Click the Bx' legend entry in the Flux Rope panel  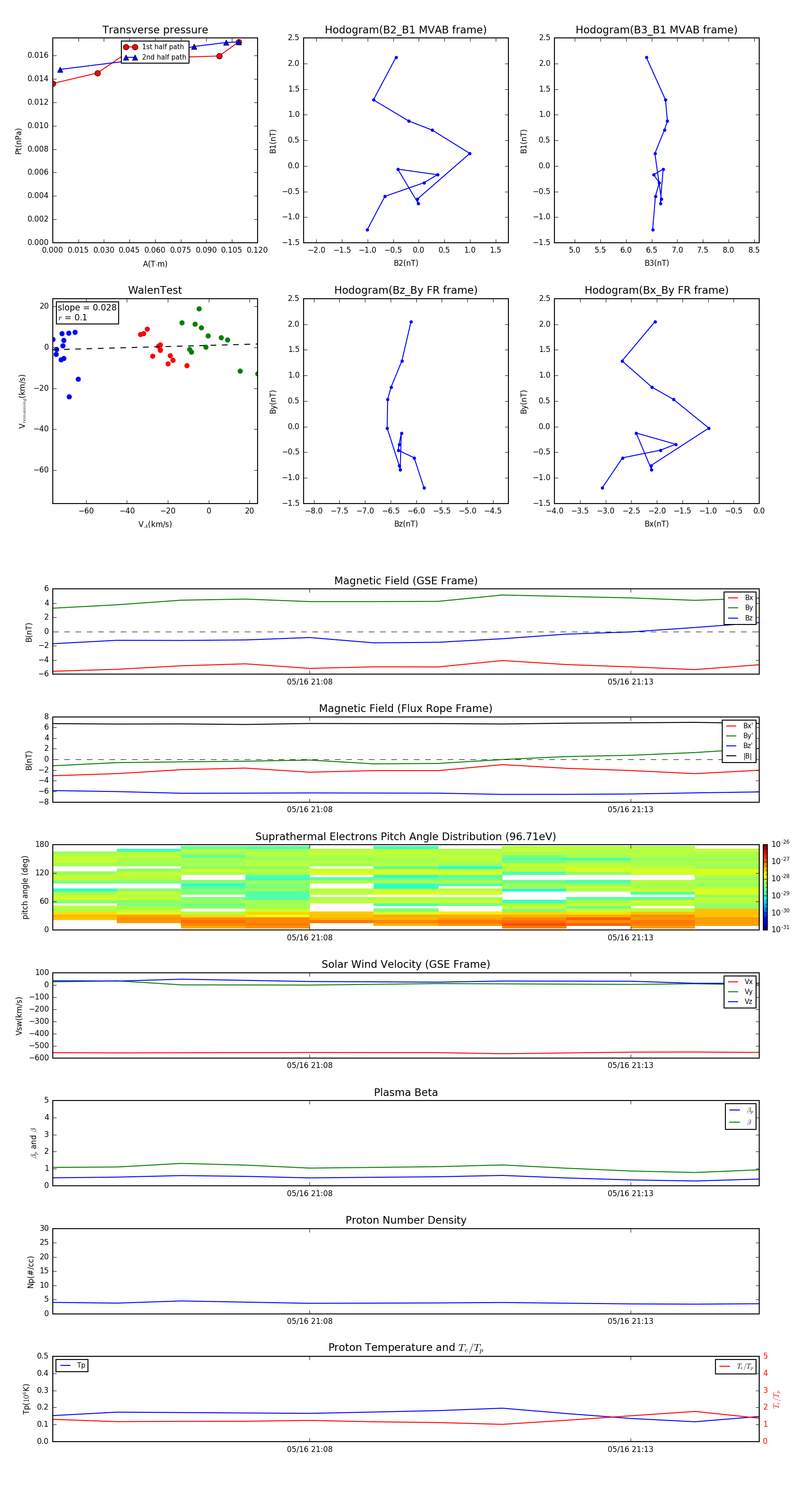point(739,726)
